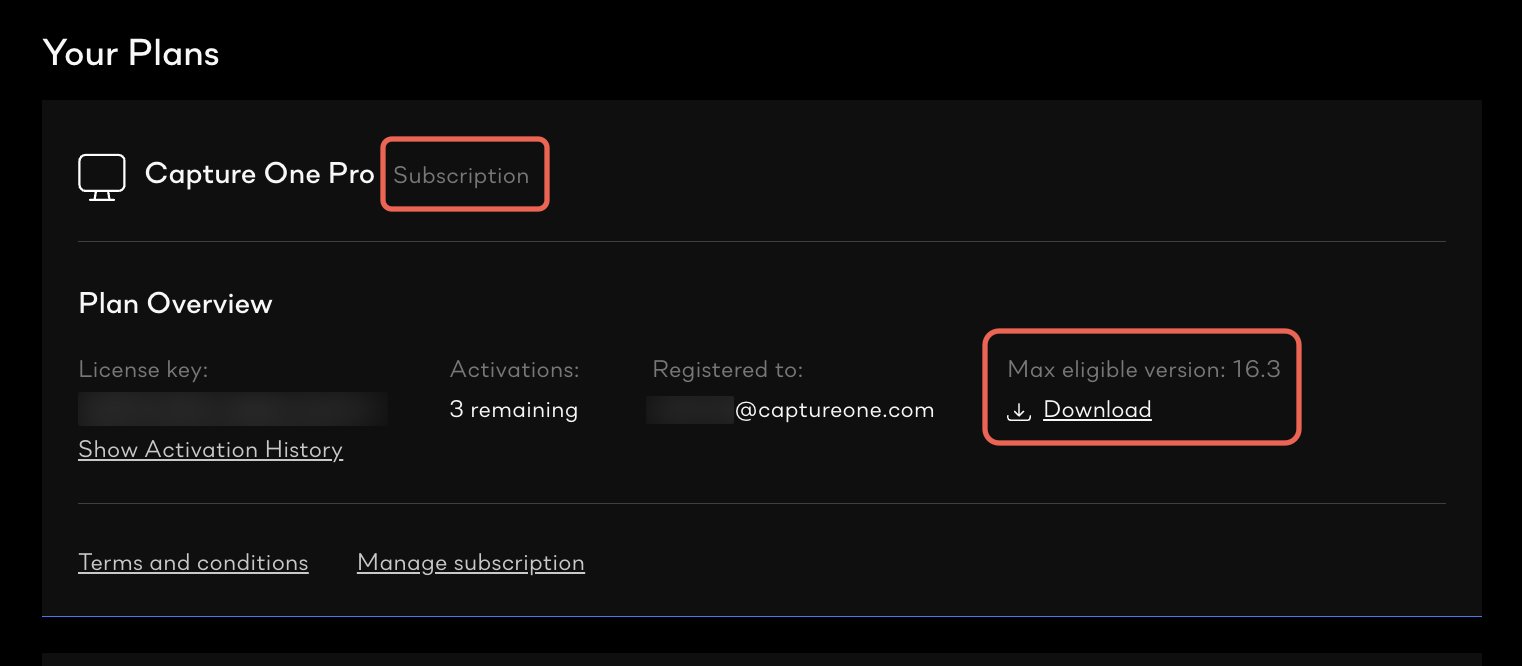Screen dimensions: 1522x666
Task: Click the Your Plans heading
Action: (x=131, y=53)
